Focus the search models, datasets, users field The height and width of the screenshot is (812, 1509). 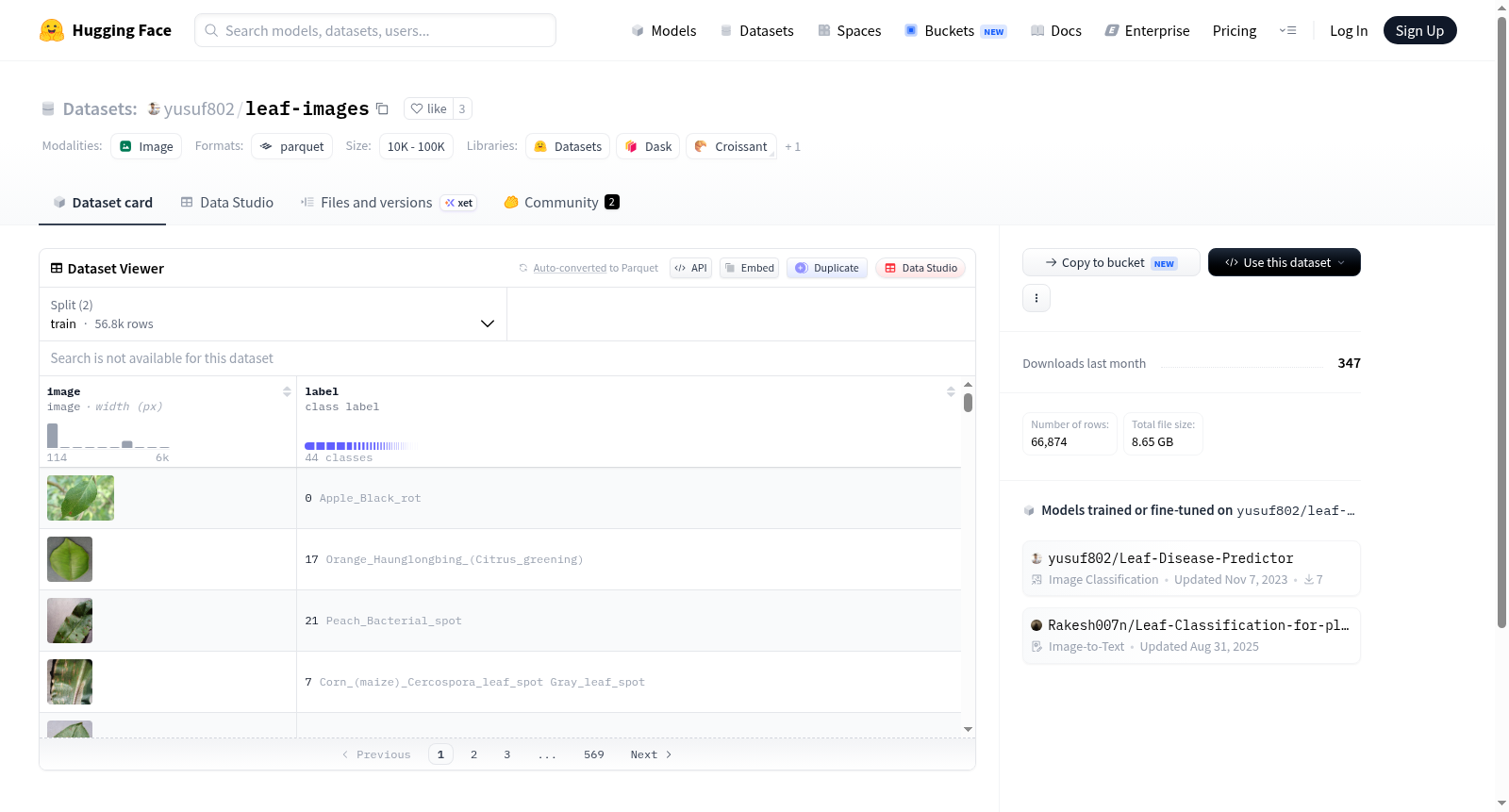375,30
